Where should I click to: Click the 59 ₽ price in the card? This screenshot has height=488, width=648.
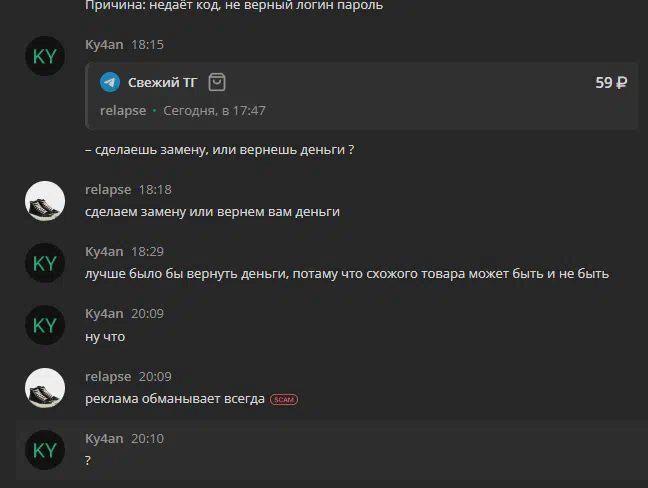pos(611,83)
